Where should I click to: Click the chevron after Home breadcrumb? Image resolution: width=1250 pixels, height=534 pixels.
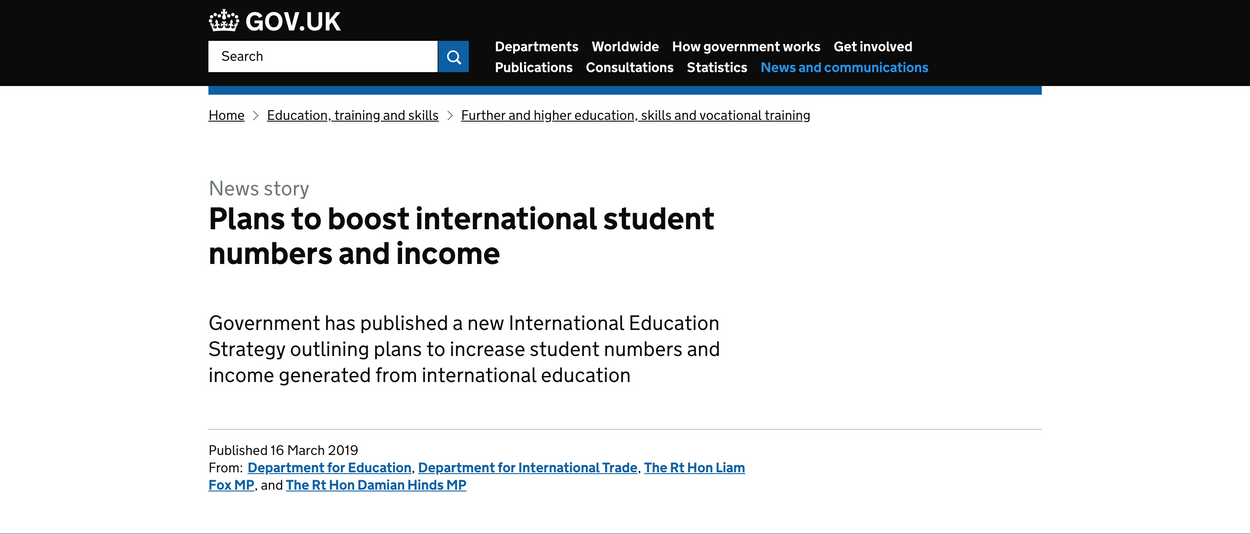(256, 116)
